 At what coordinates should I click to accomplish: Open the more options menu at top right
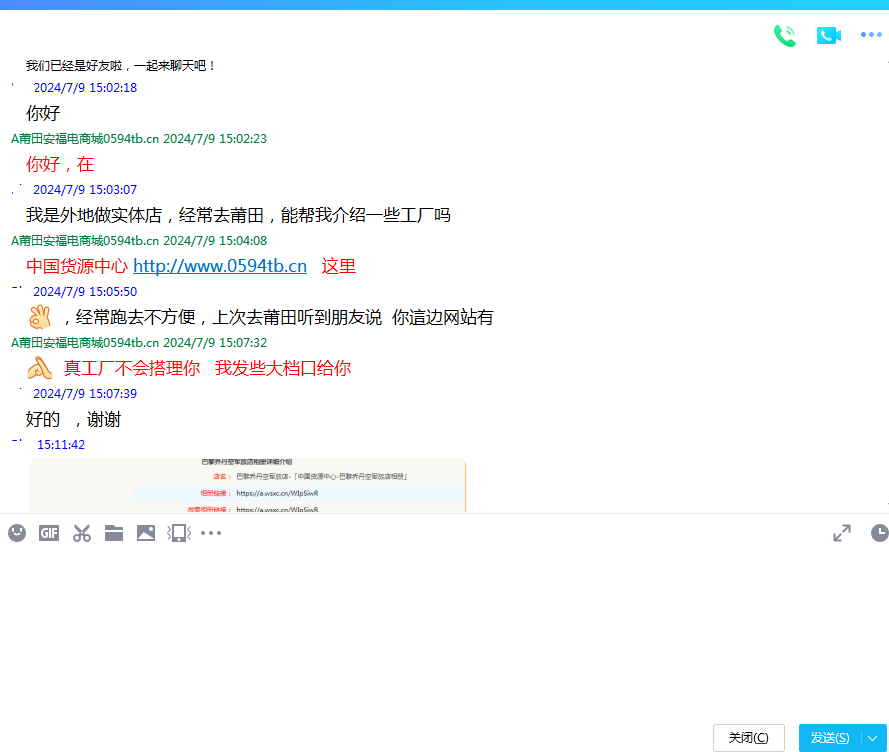click(x=871, y=35)
